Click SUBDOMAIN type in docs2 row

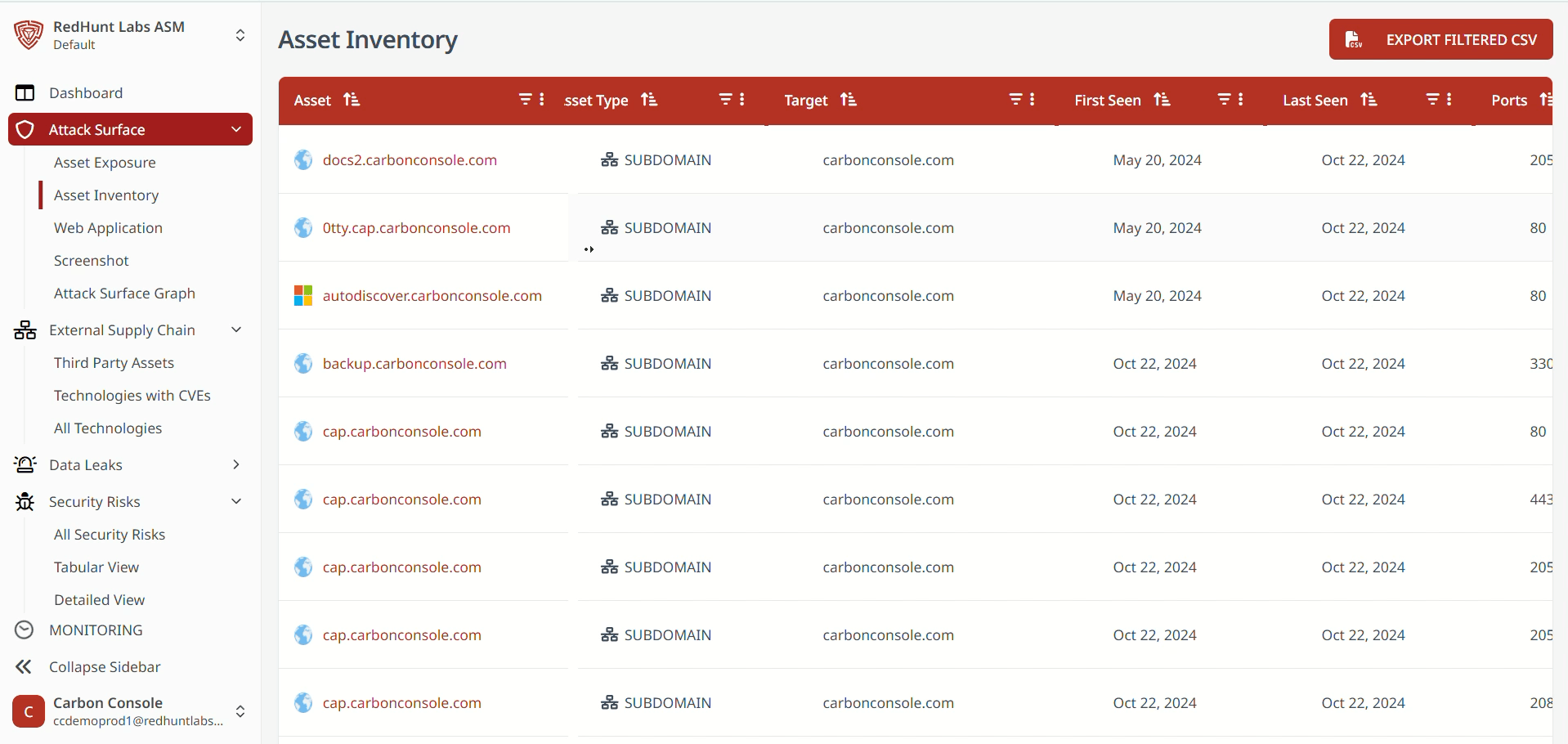coord(656,160)
